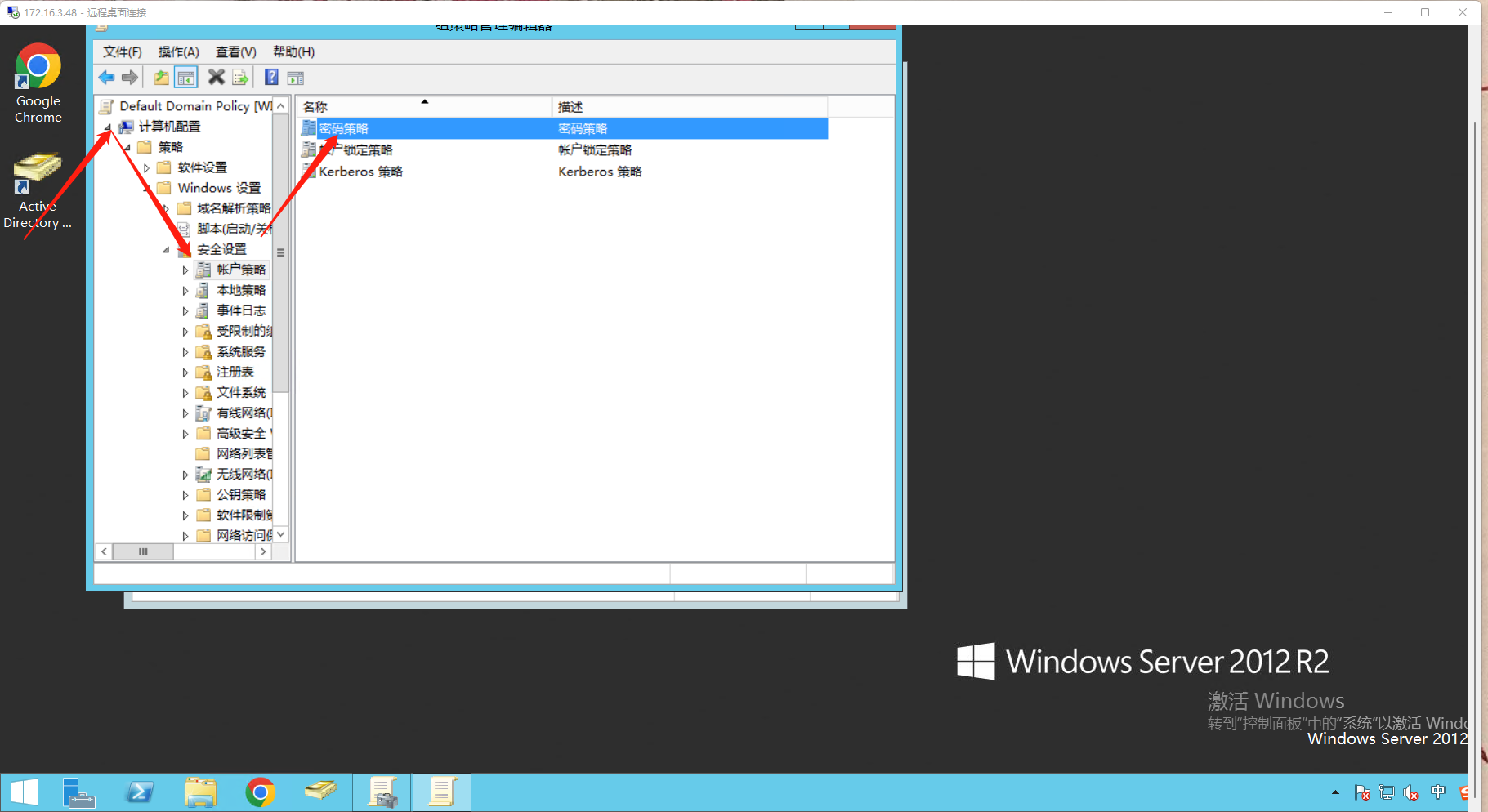Open Google Chrome from the taskbar
The image size is (1488, 812).
260,792
